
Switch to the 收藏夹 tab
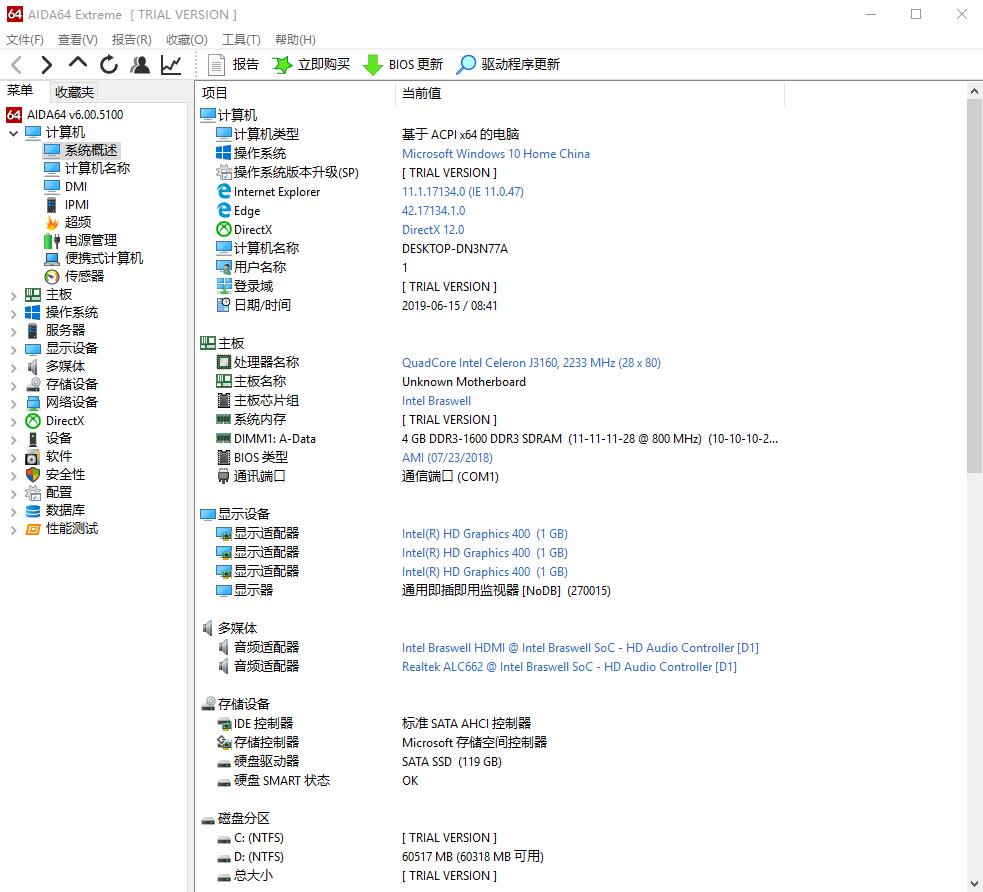(x=73, y=91)
